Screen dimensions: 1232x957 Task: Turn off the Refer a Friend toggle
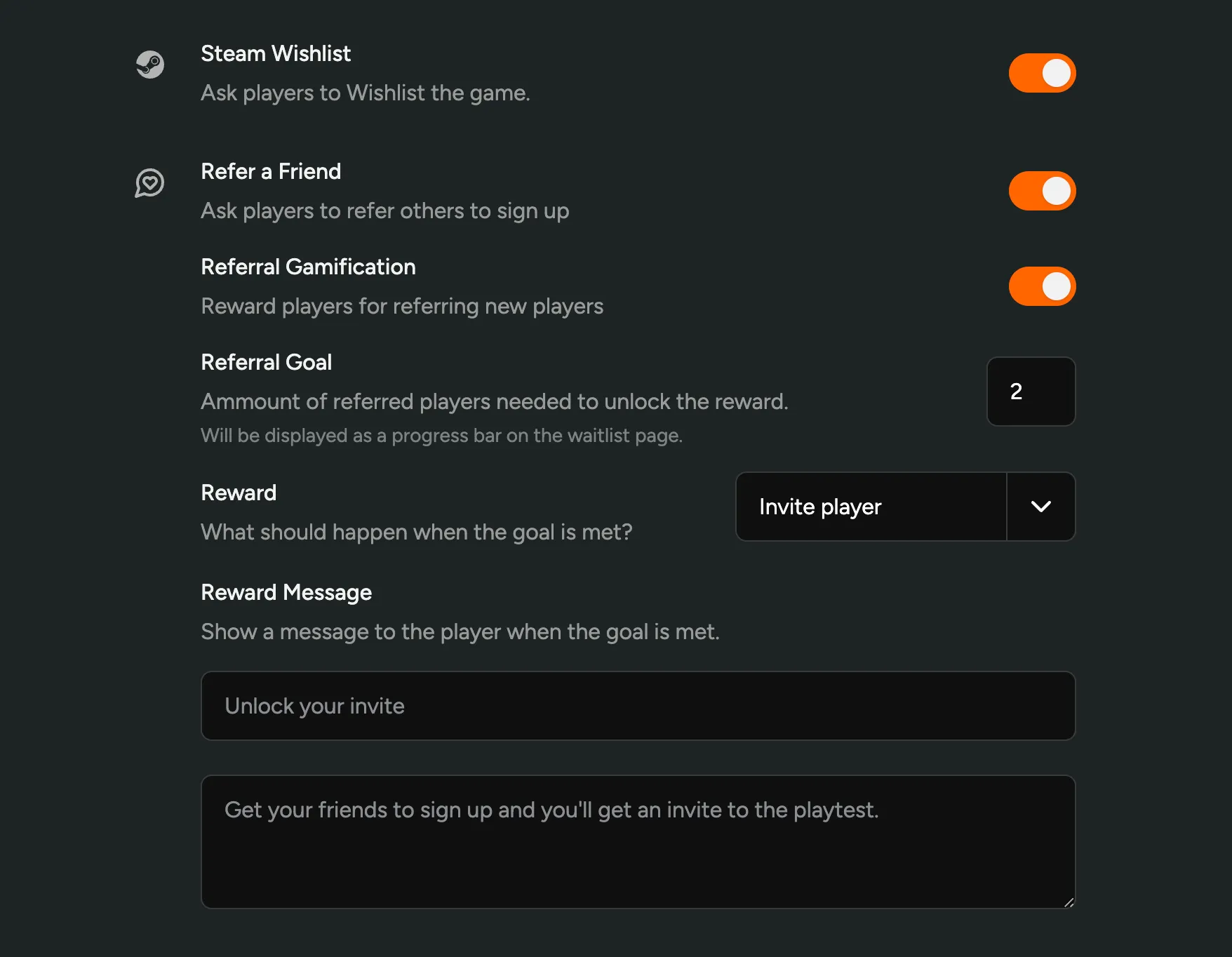1042,190
